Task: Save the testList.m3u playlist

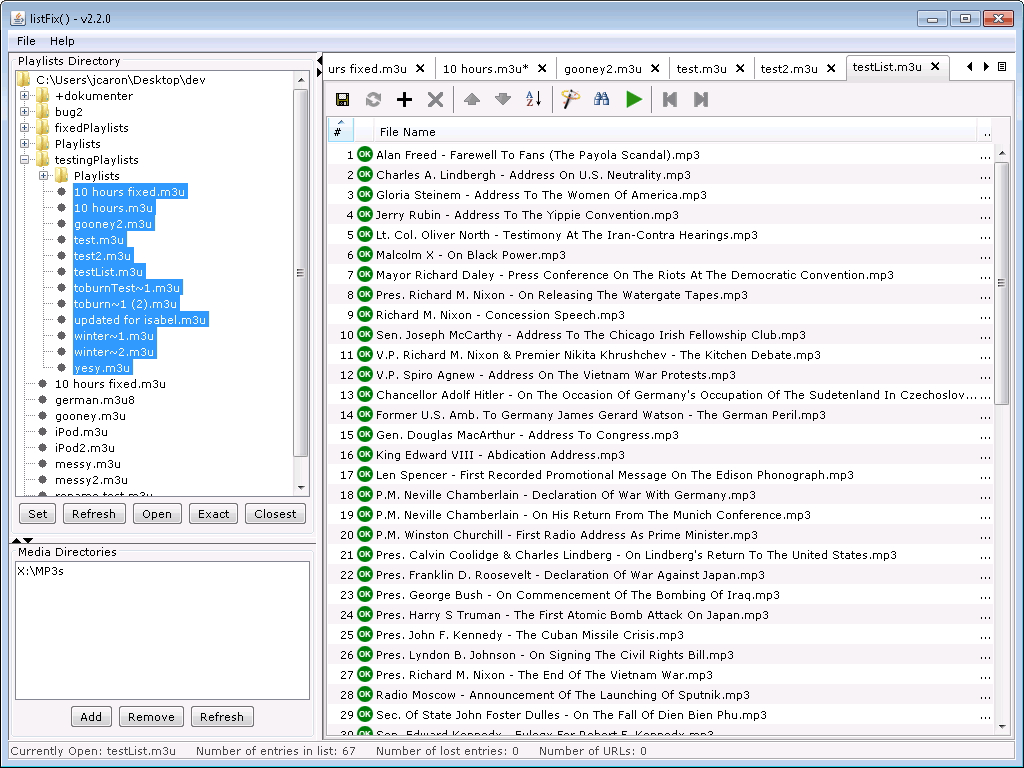Action: [343, 99]
